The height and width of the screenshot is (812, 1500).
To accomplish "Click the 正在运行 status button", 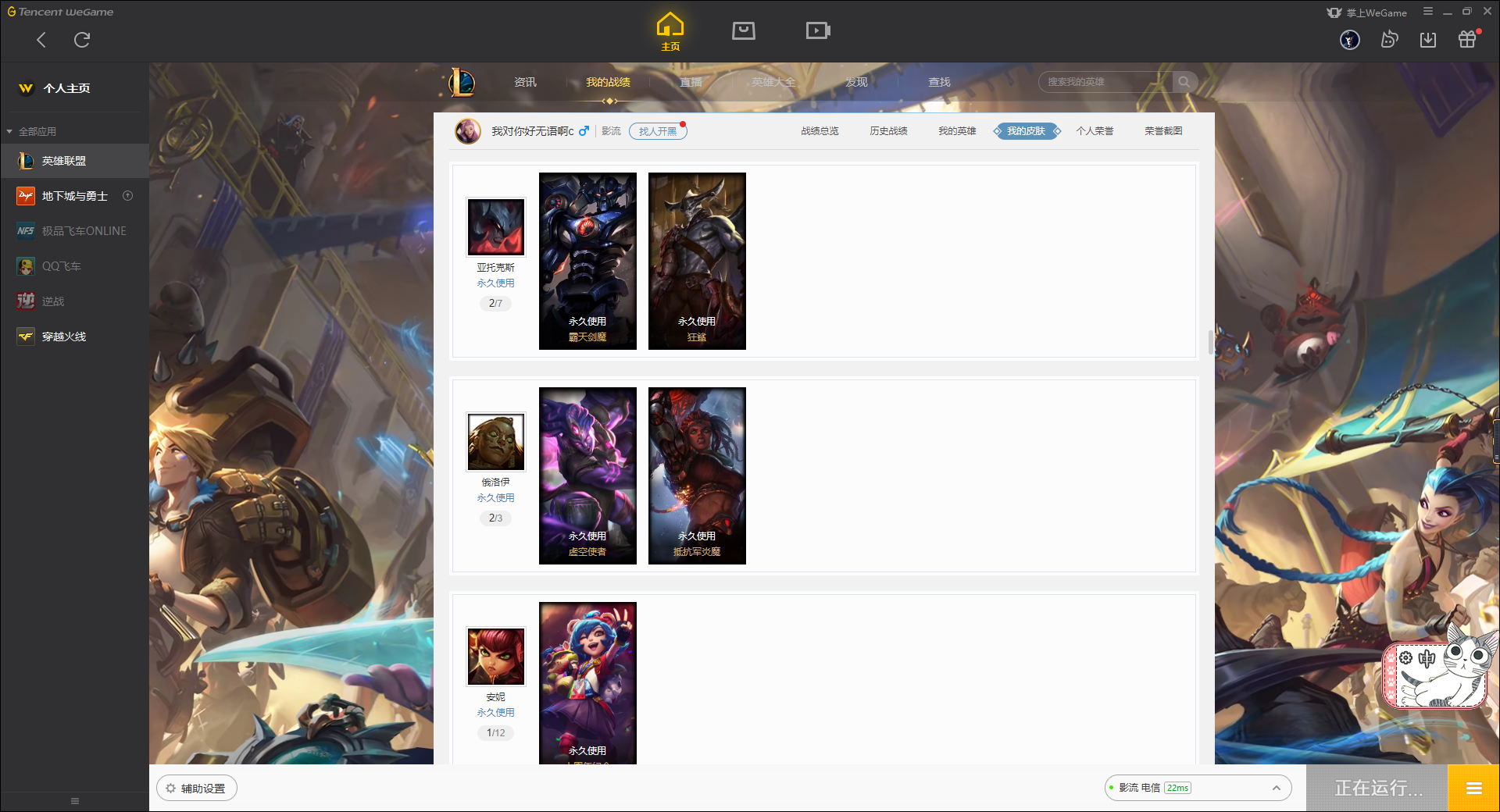I will click(x=1377, y=788).
